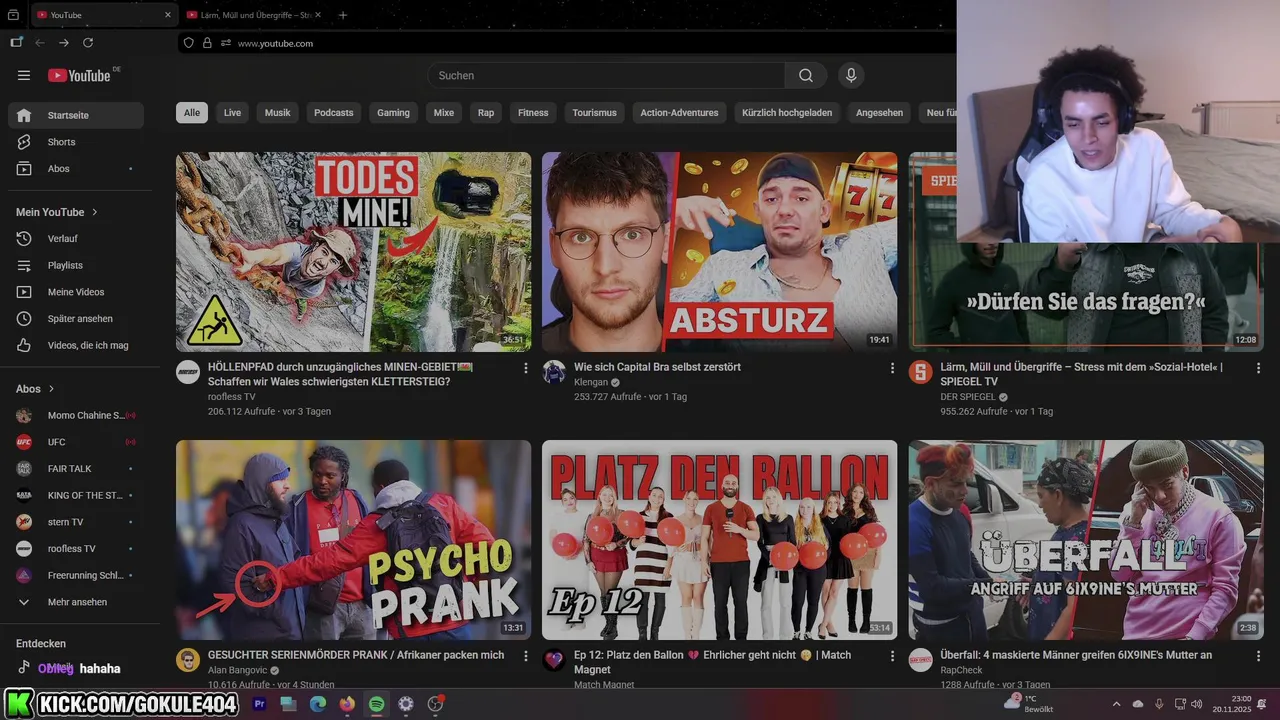Go back in the browser
1280x720 pixels.
point(40,43)
